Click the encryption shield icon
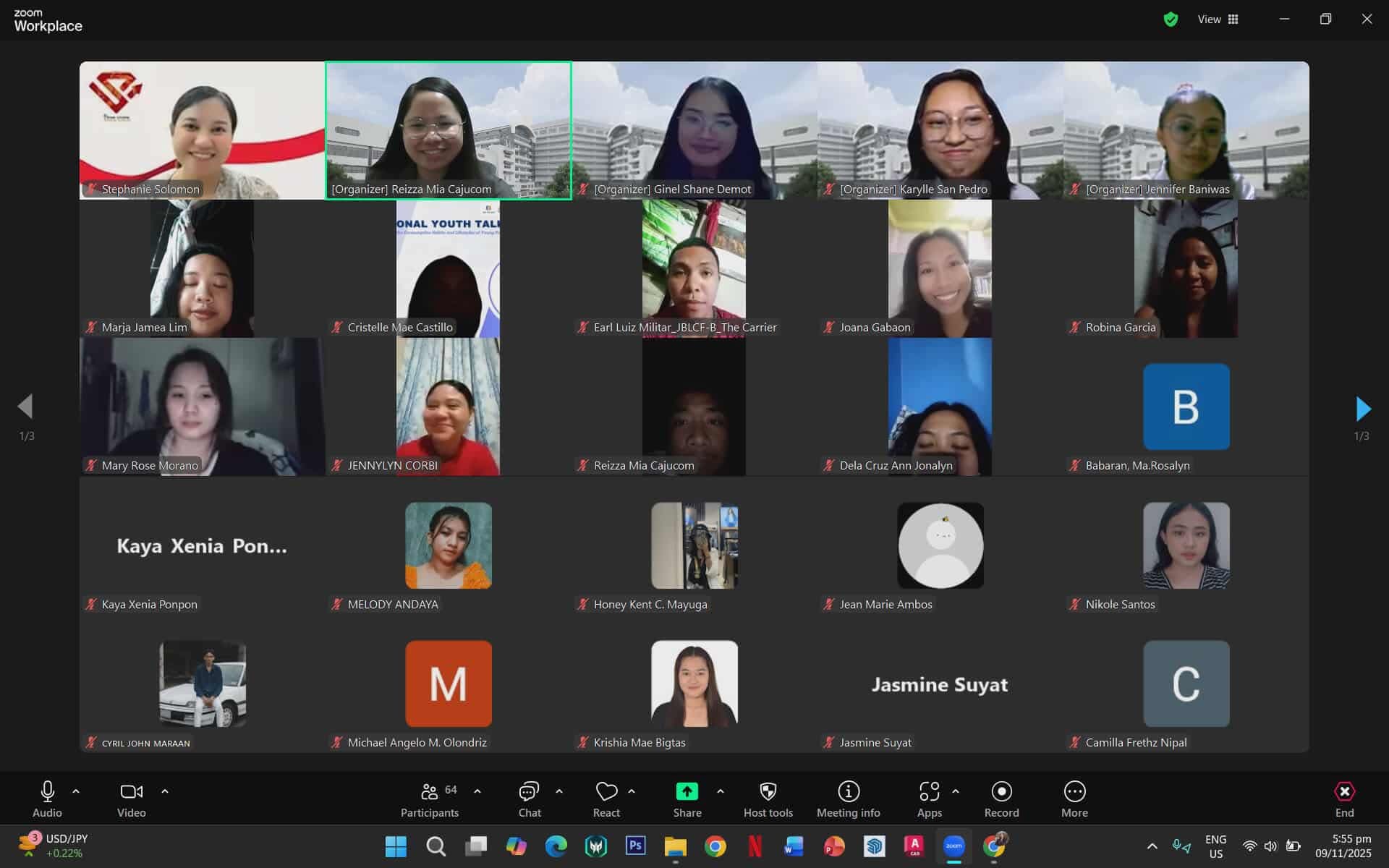This screenshot has width=1389, height=868. pos(1171,20)
